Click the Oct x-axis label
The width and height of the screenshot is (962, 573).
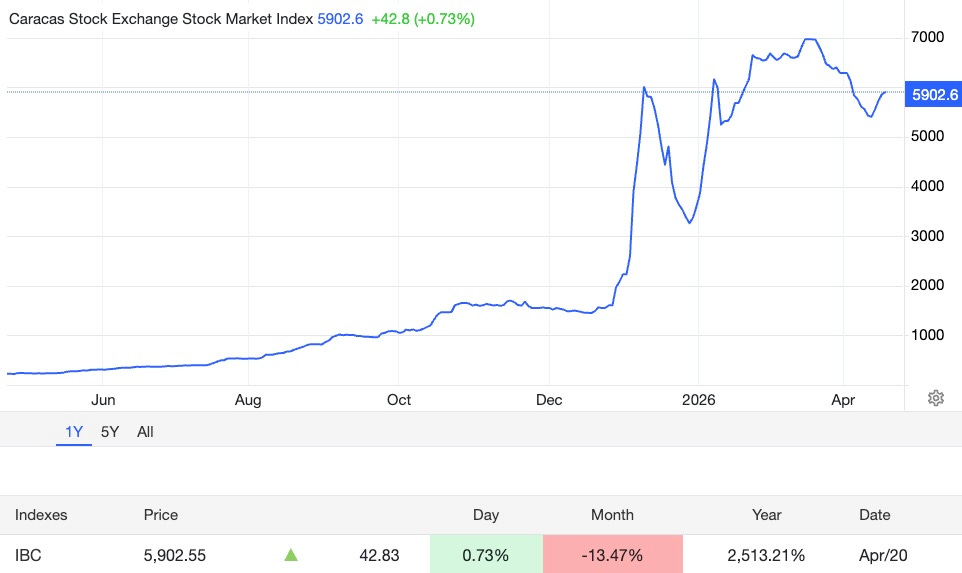click(x=399, y=400)
